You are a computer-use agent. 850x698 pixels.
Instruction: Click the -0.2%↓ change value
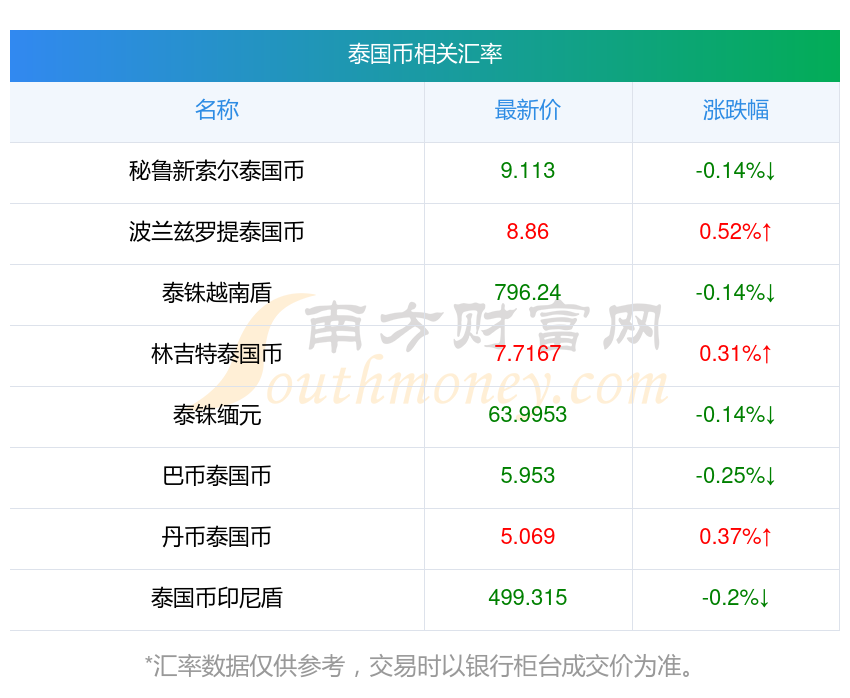coord(736,598)
